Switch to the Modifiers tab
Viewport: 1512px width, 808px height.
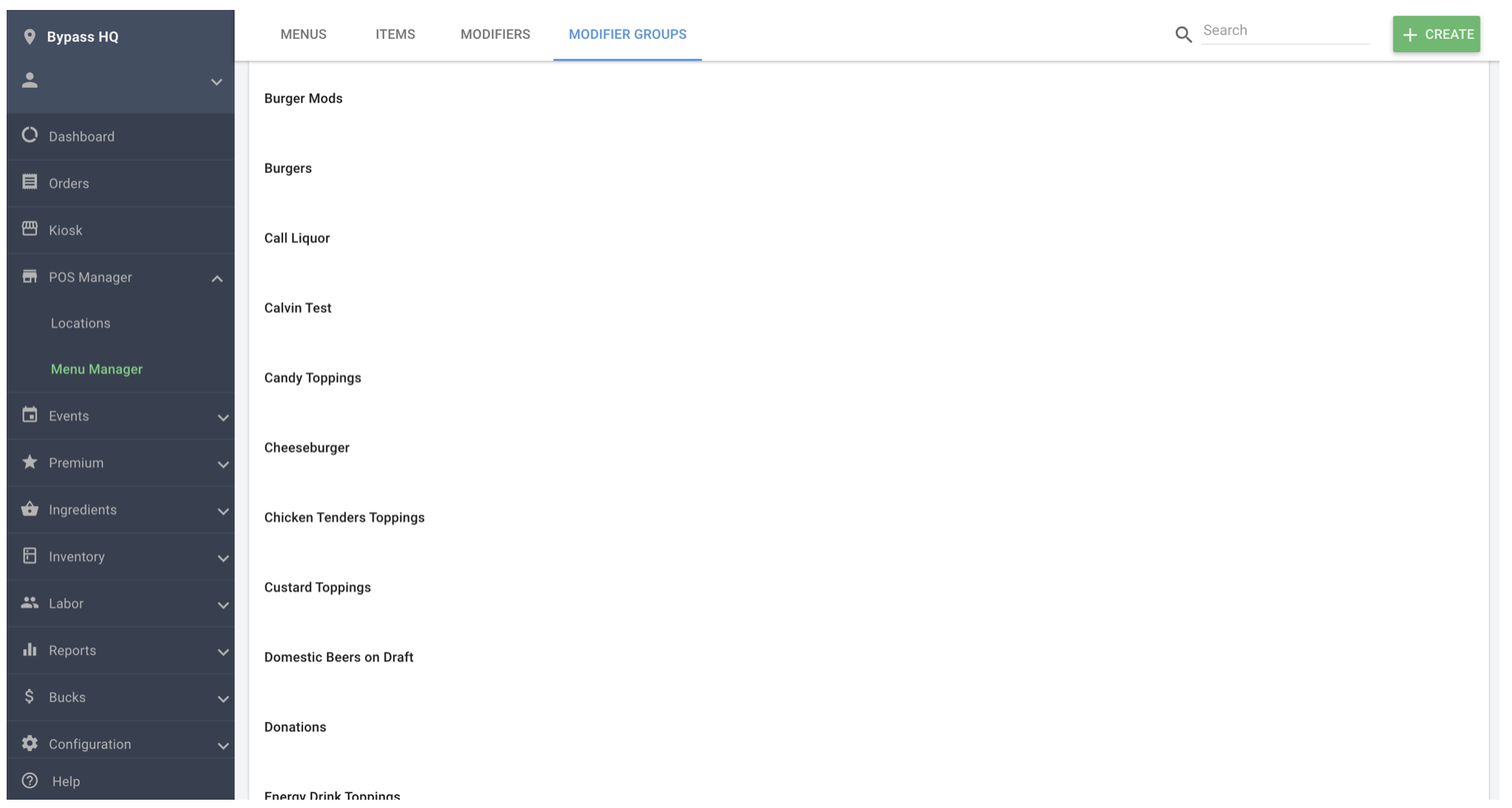[x=495, y=34]
